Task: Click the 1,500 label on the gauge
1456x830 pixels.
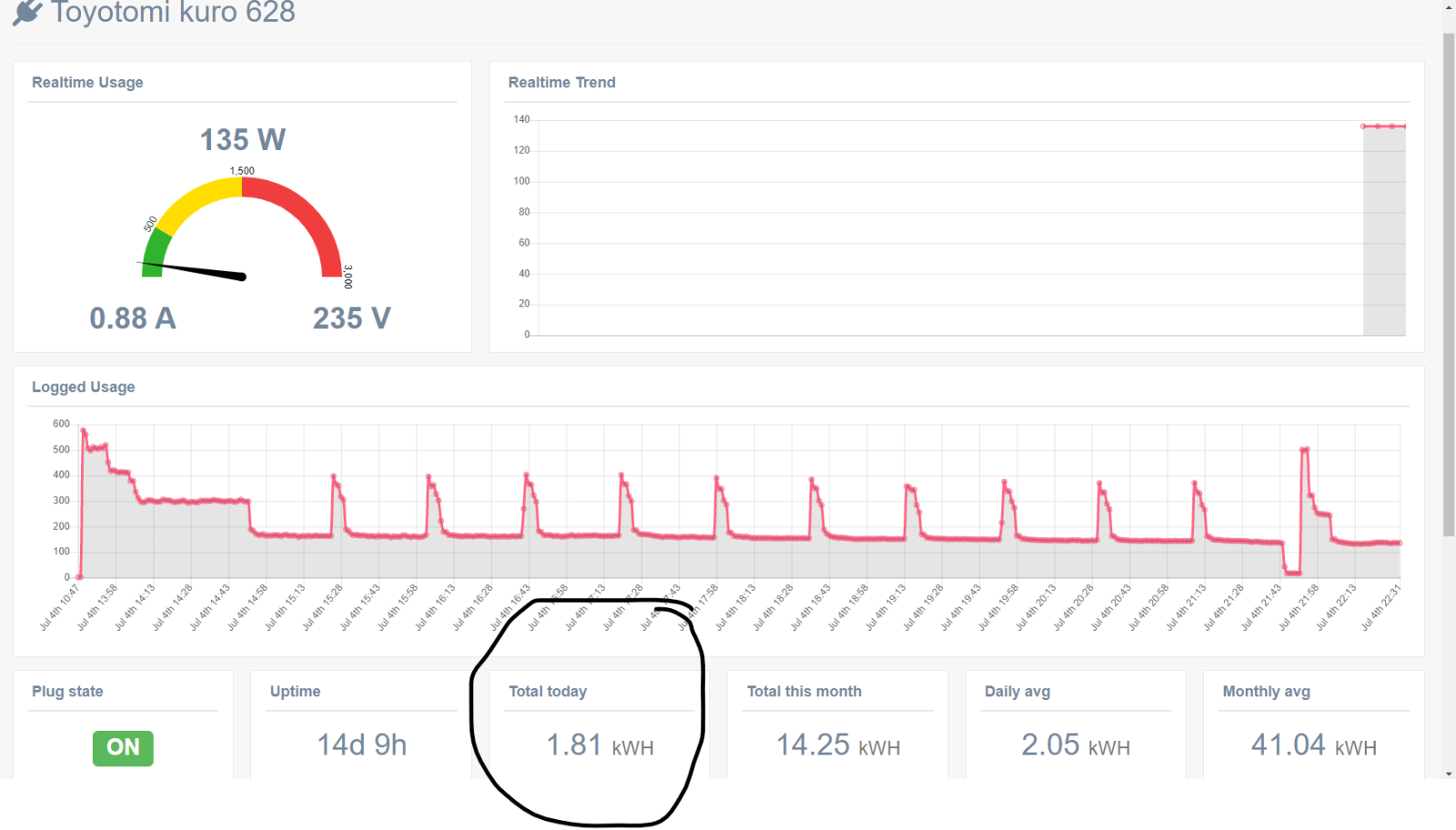Action: 242,171
